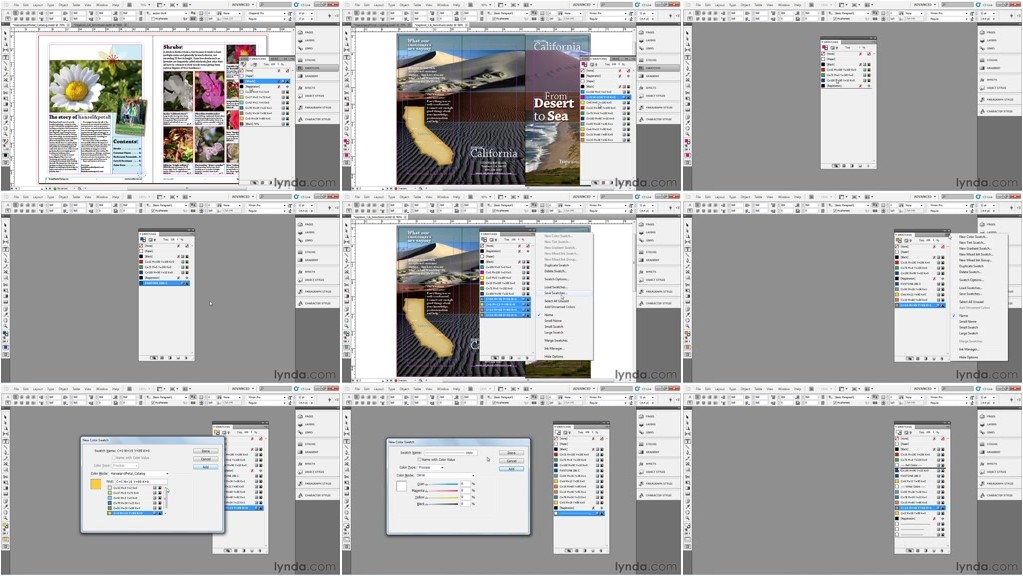Choose New Color Swatch in the gray workspace panel menu
1023x576 pixels.
click(975, 237)
